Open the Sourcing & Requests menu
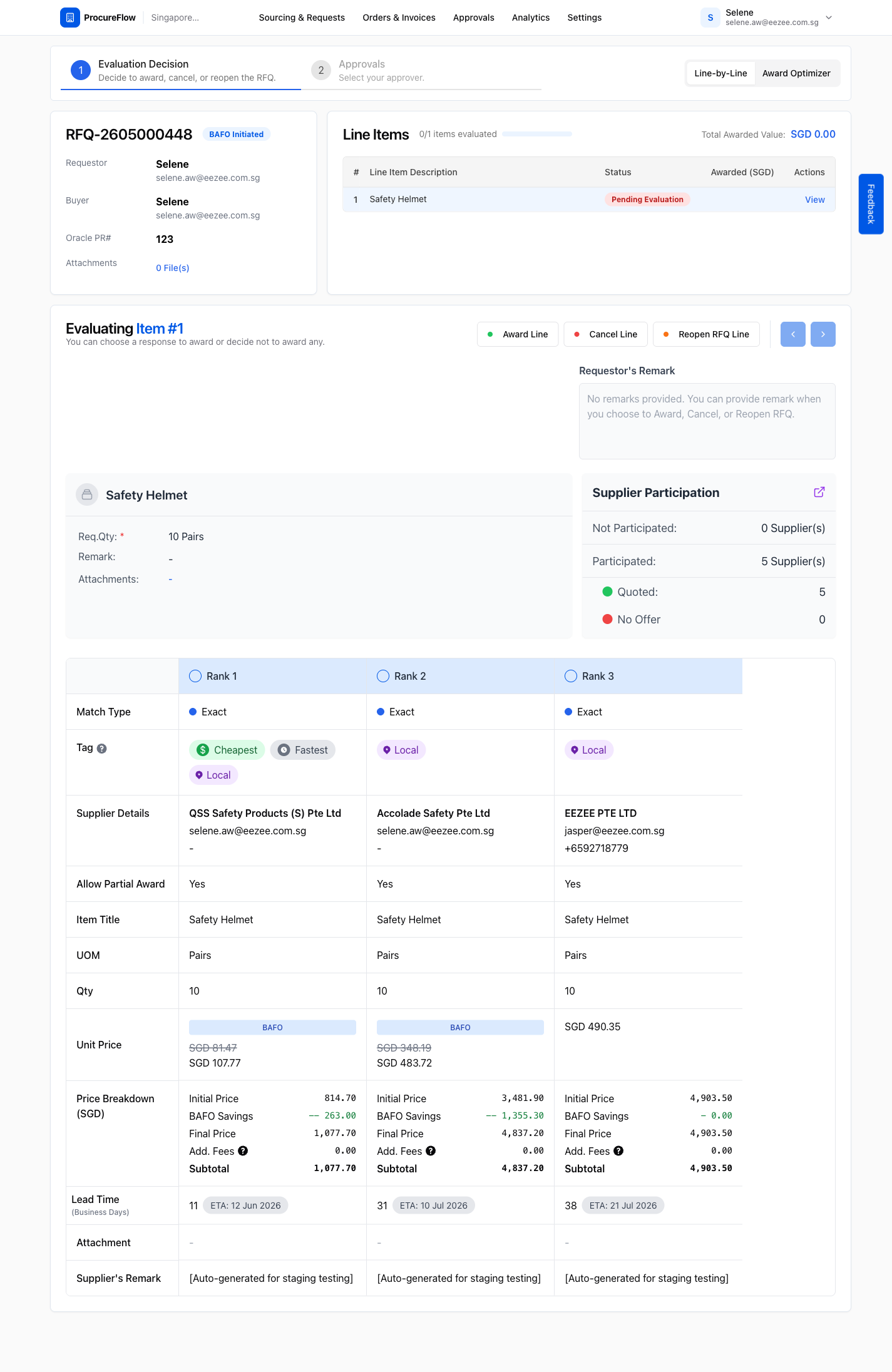 pos(302,18)
